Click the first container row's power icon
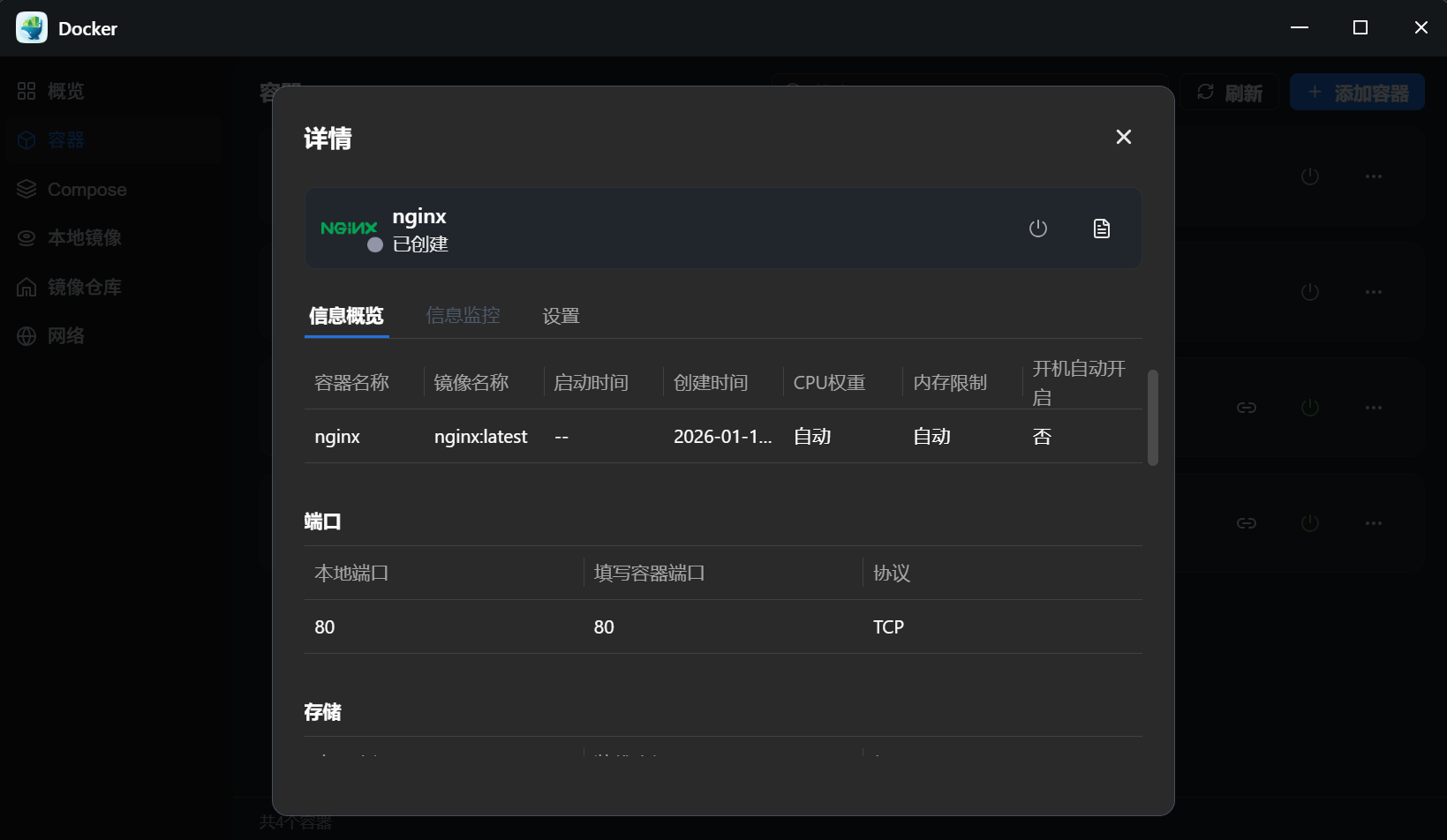 (x=1310, y=176)
